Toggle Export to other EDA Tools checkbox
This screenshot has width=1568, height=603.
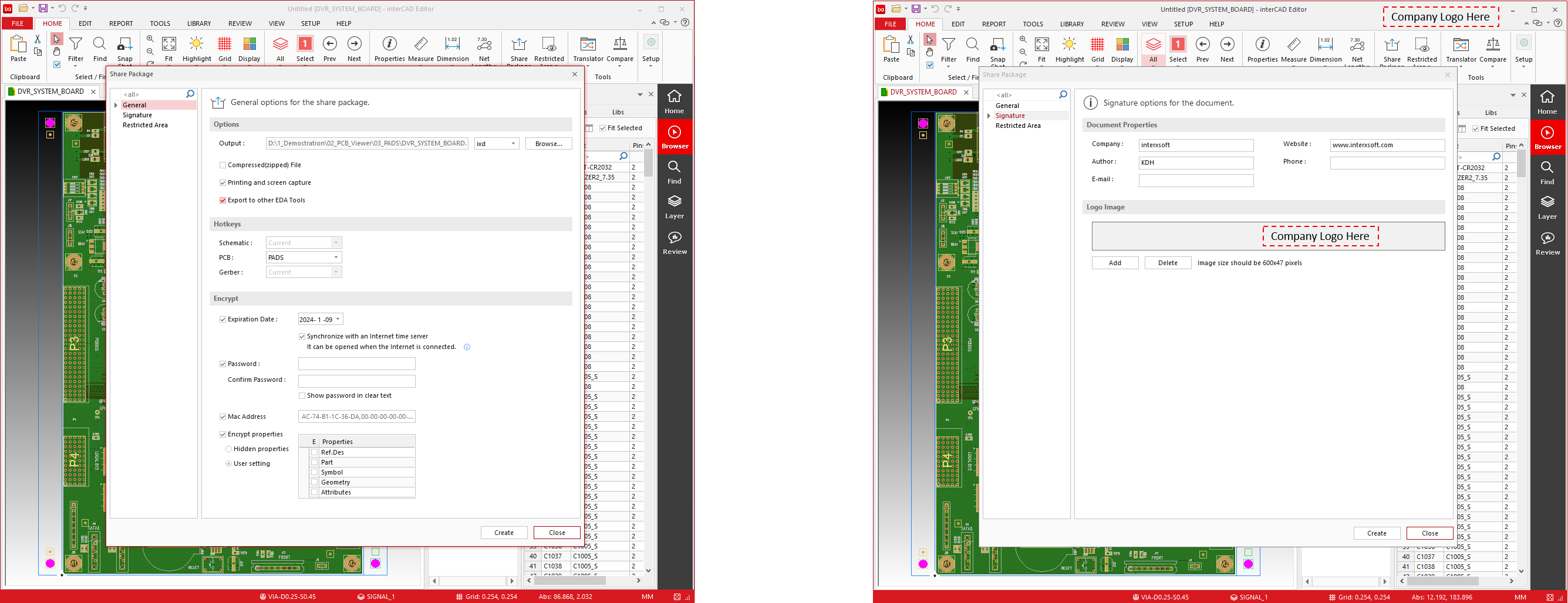point(222,200)
